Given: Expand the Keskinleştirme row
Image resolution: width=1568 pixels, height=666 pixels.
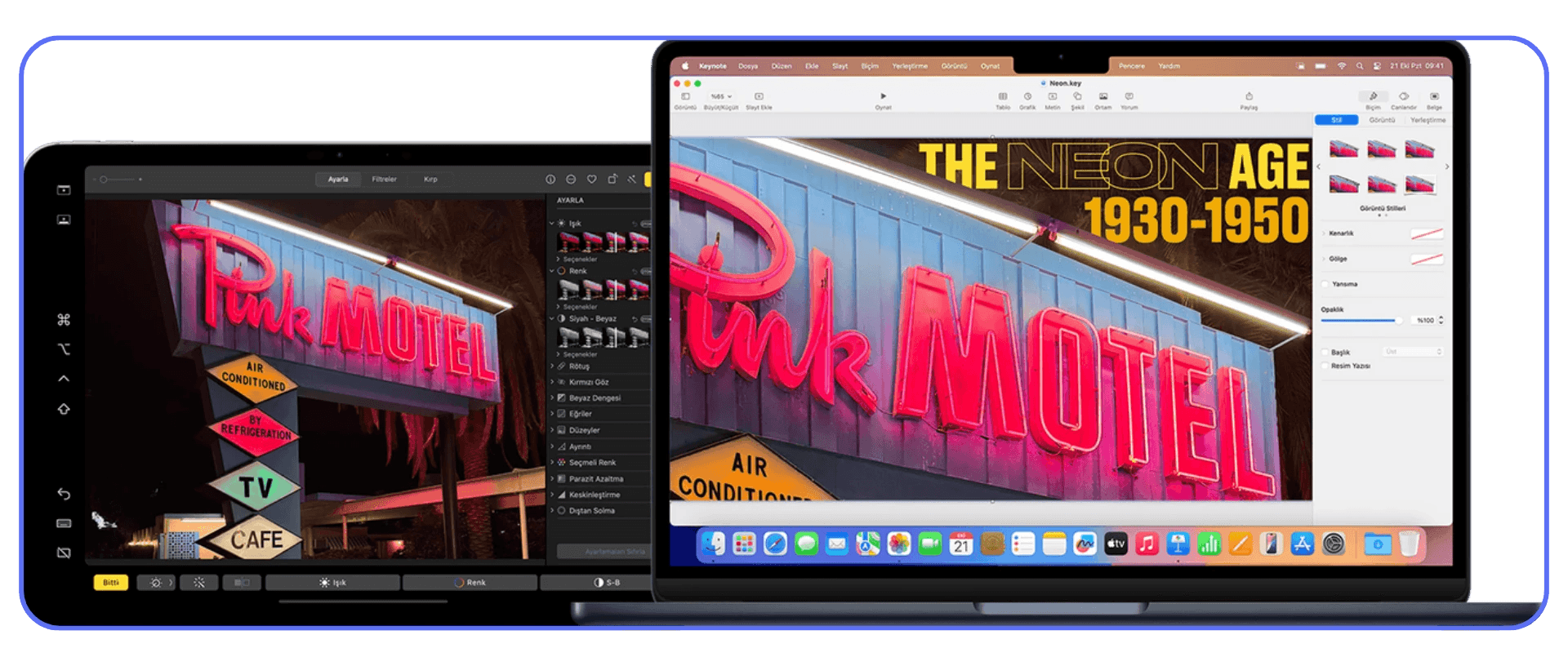Looking at the screenshot, I should pos(552,495).
